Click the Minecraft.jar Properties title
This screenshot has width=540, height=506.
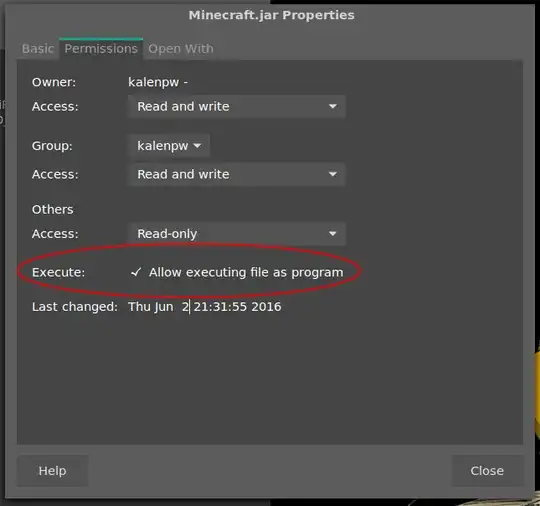271,15
